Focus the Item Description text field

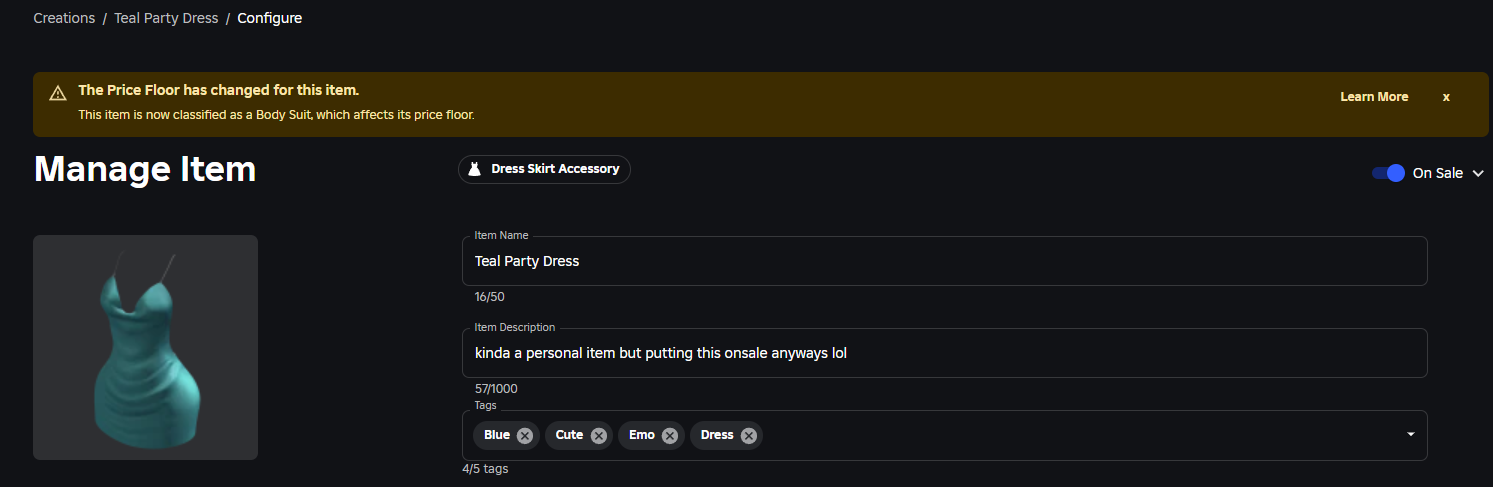coord(944,353)
